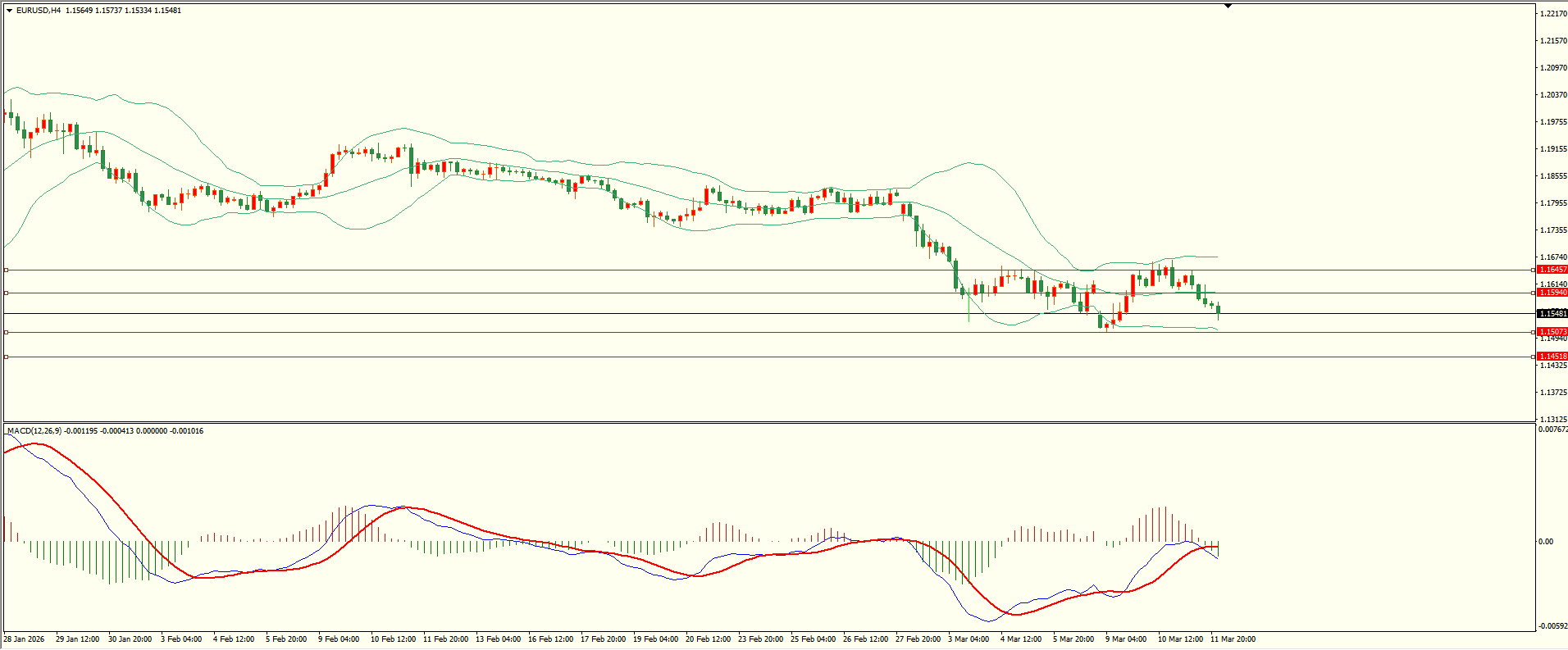Click the 3 Mar 04:00 time axis label
1568x650 pixels.
[969, 639]
